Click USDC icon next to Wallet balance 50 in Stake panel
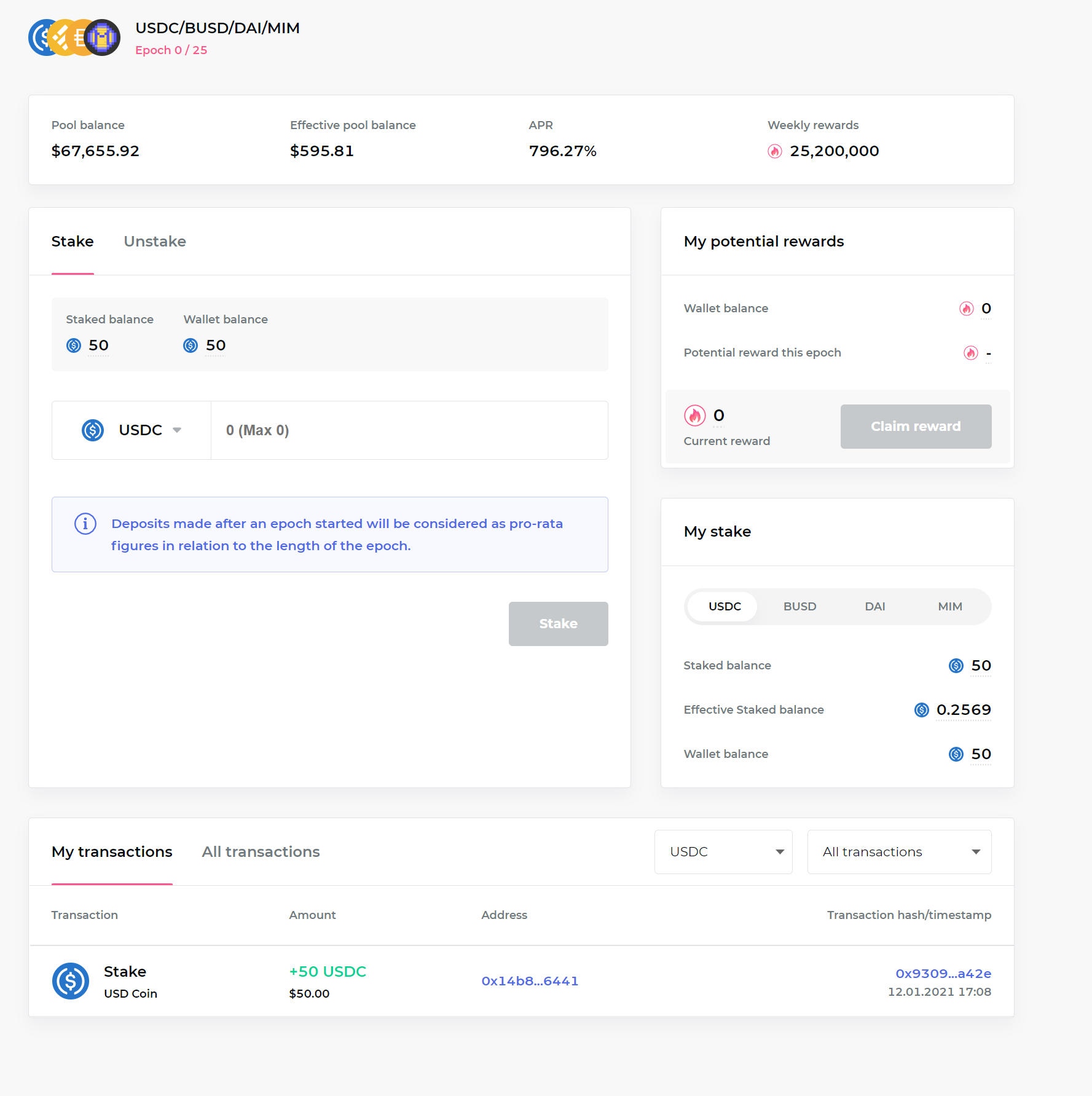 pos(191,345)
